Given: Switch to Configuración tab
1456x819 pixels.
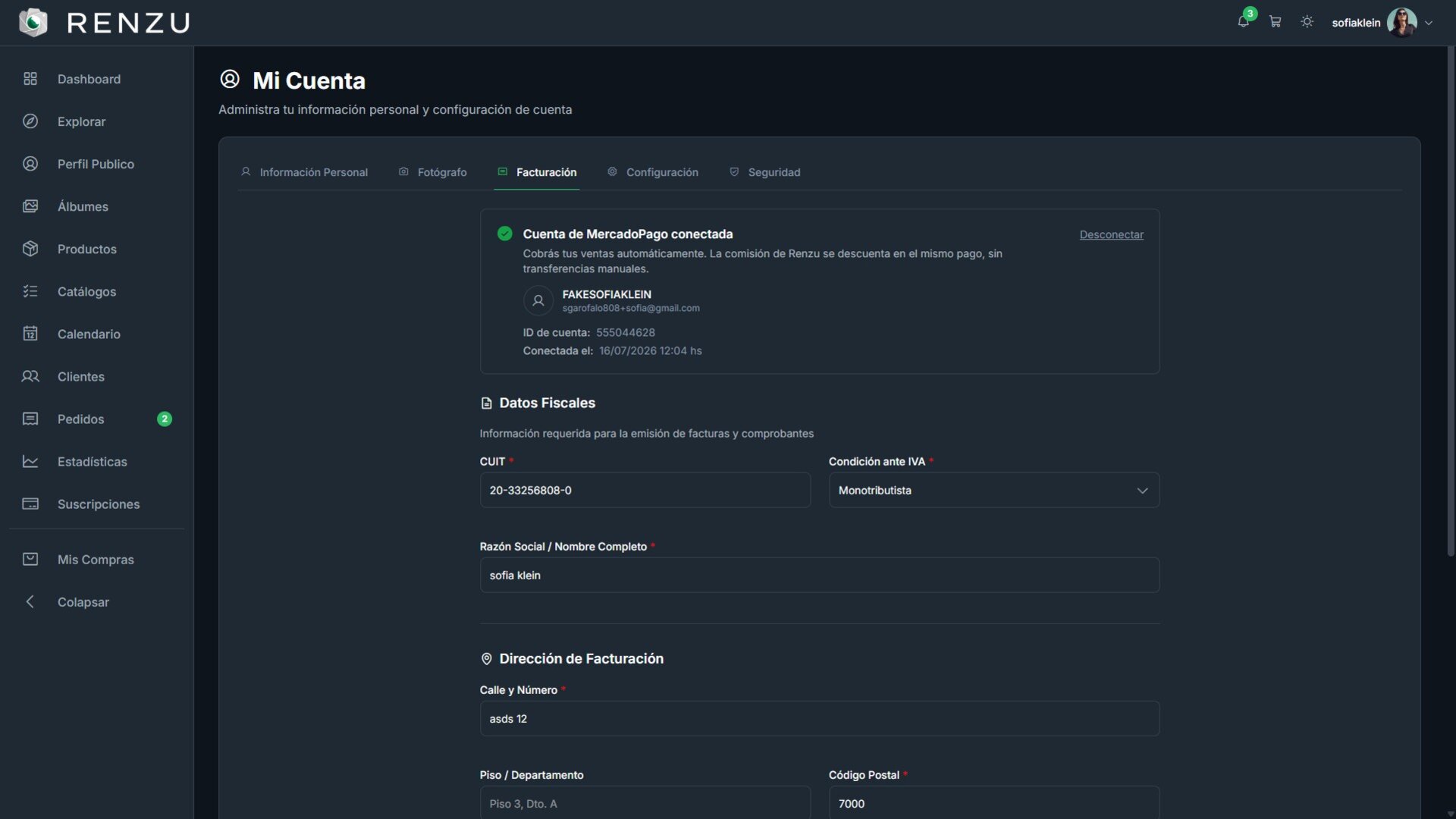Looking at the screenshot, I should (652, 172).
